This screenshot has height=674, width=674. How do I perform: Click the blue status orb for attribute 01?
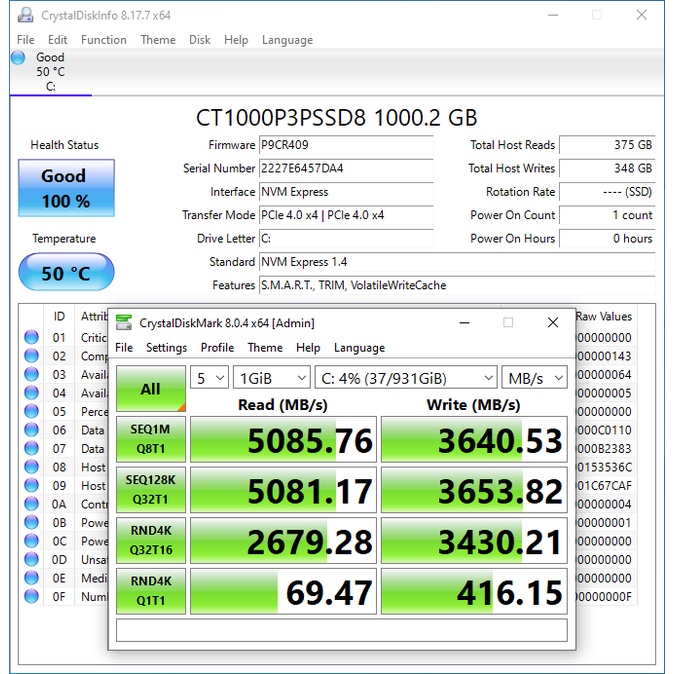(31, 337)
